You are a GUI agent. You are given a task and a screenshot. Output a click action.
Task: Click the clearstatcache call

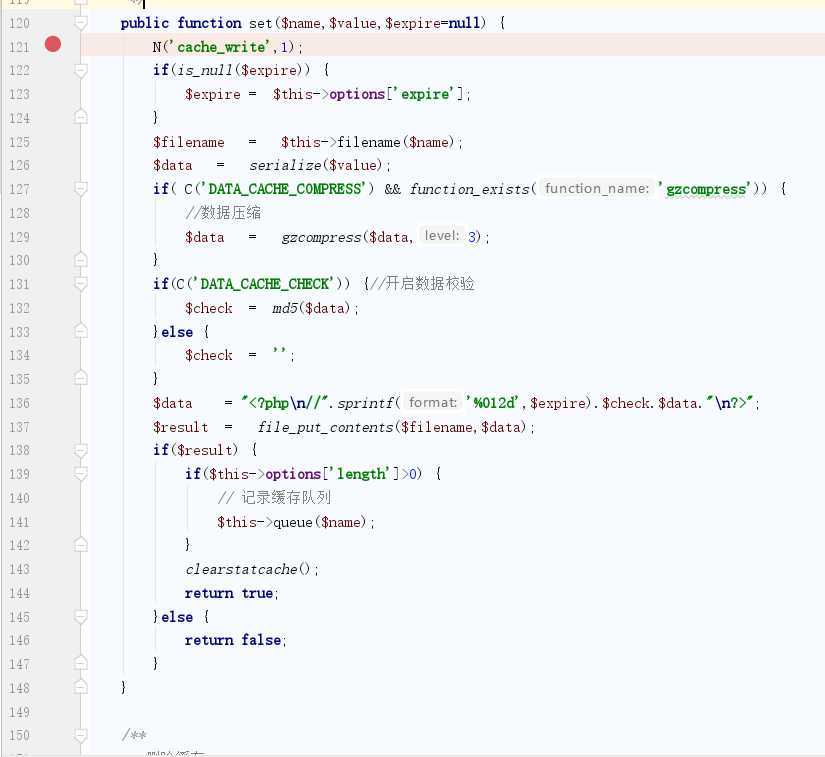pyautogui.click(x=241, y=569)
